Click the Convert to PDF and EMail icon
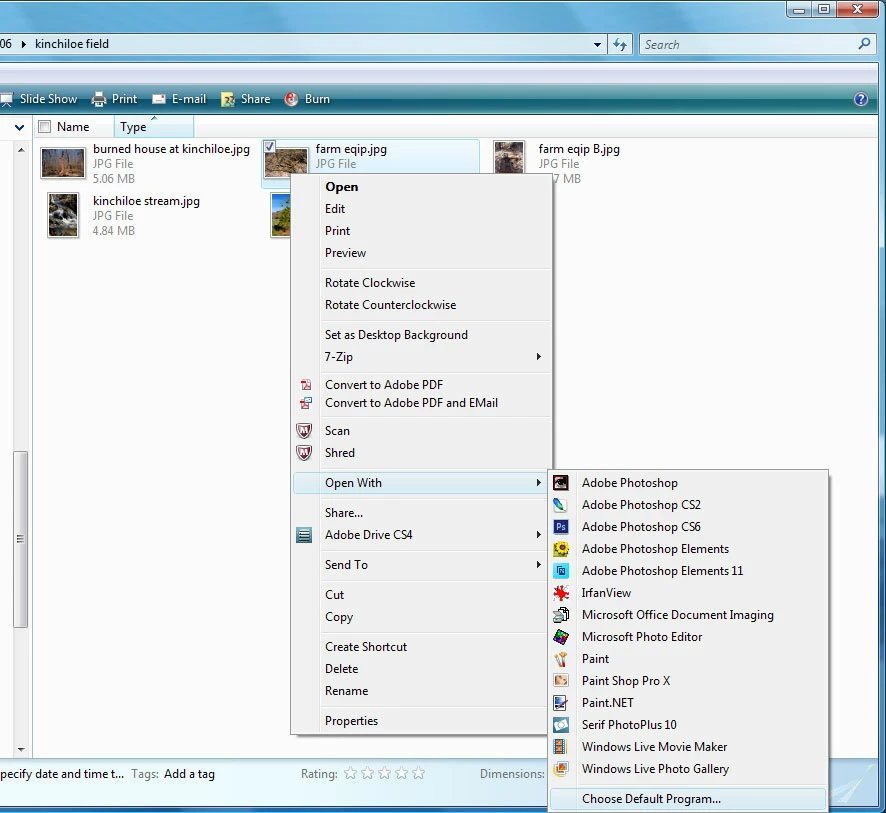The height and width of the screenshot is (813, 886). tap(306, 403)
